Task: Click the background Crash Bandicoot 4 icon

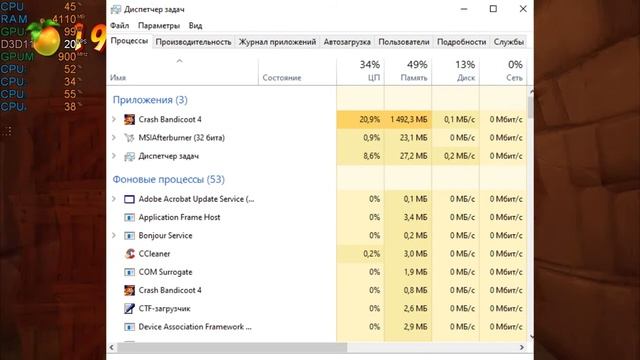Action: pyautogui.click(x=129, y=290)
